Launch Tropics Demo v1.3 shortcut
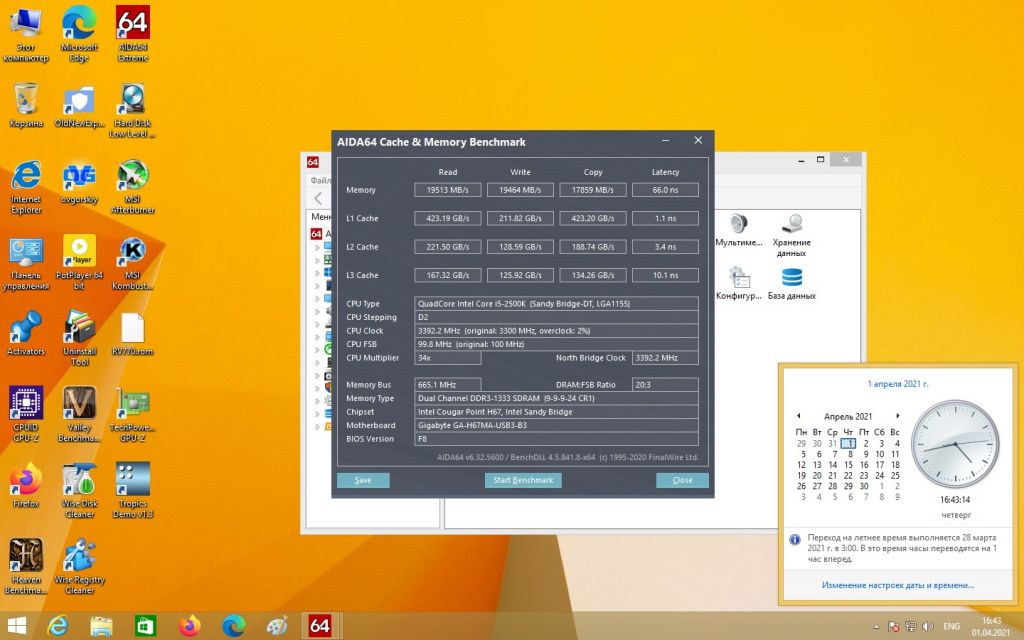This screenshot has width=1024, height=640. (x=133, y=490)
